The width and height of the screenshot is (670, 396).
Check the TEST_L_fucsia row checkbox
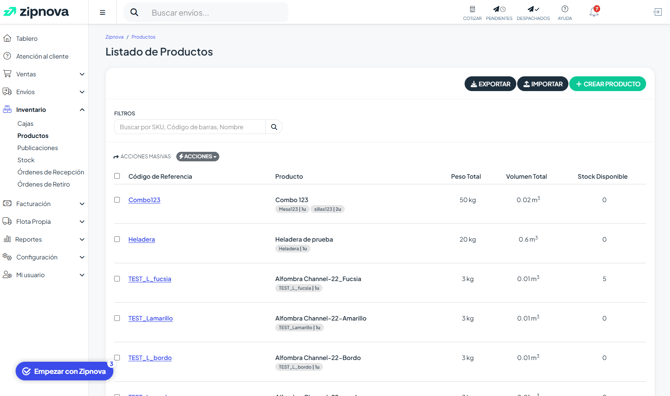[117, 279]
